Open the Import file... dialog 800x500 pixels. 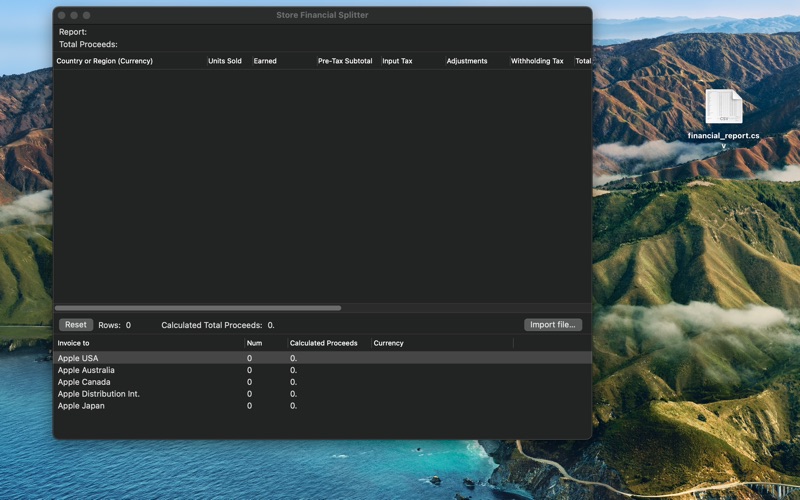coord(553,325)
